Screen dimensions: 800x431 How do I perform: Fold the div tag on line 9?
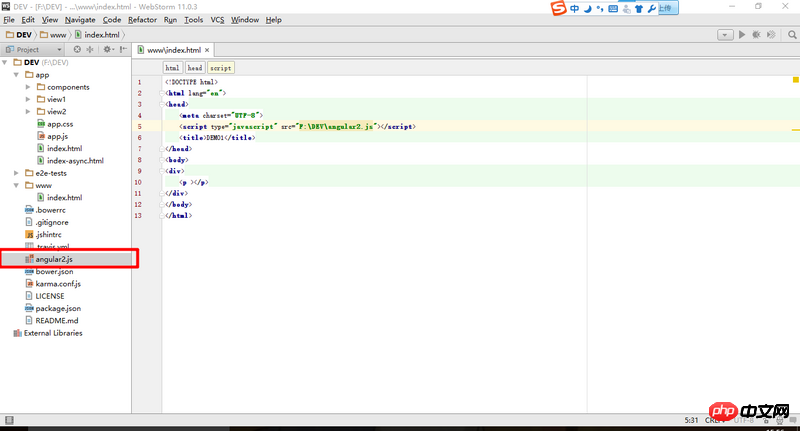click(163, 171)
